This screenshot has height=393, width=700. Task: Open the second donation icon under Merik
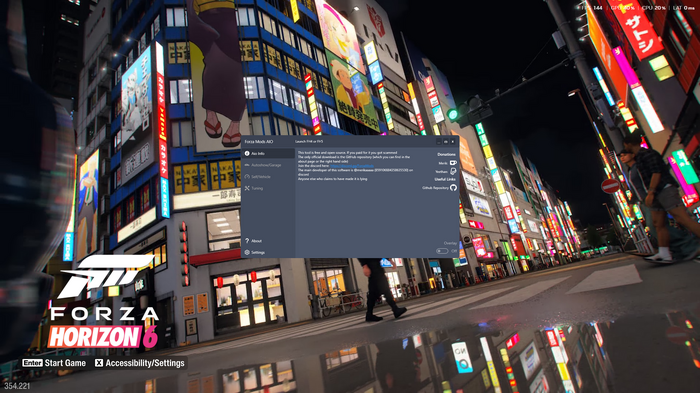[x=453, y=171]
